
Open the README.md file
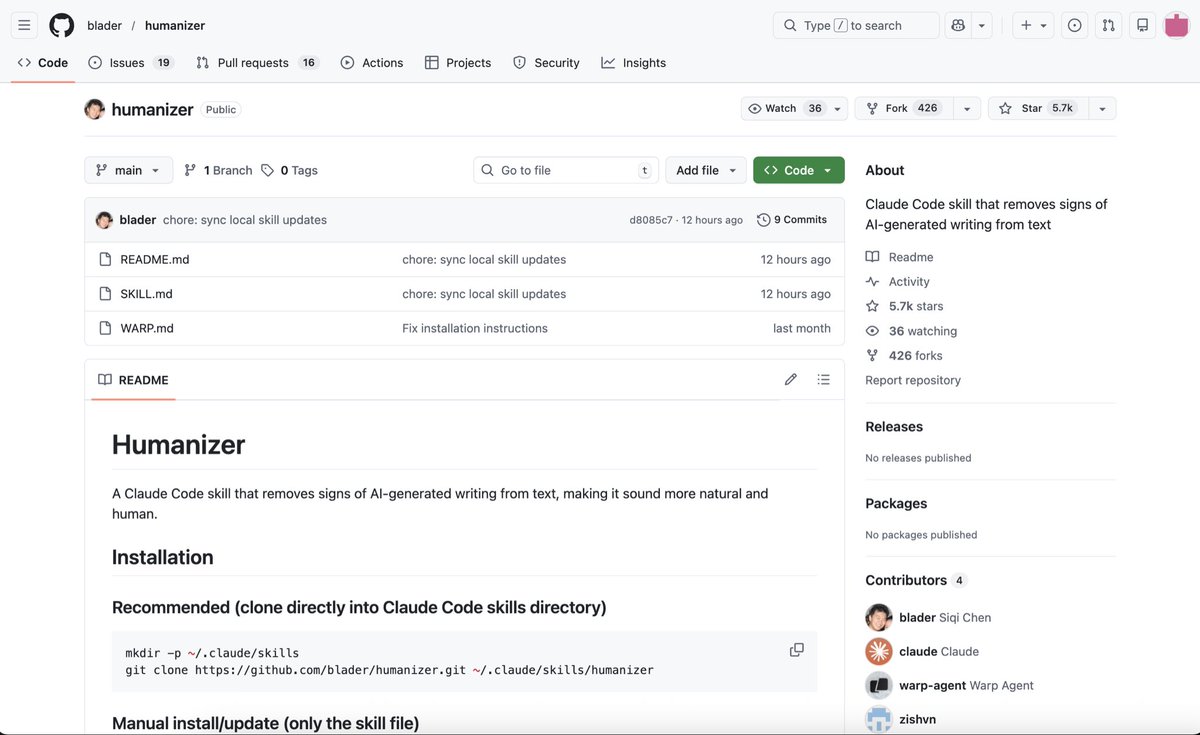coord(155,259)
